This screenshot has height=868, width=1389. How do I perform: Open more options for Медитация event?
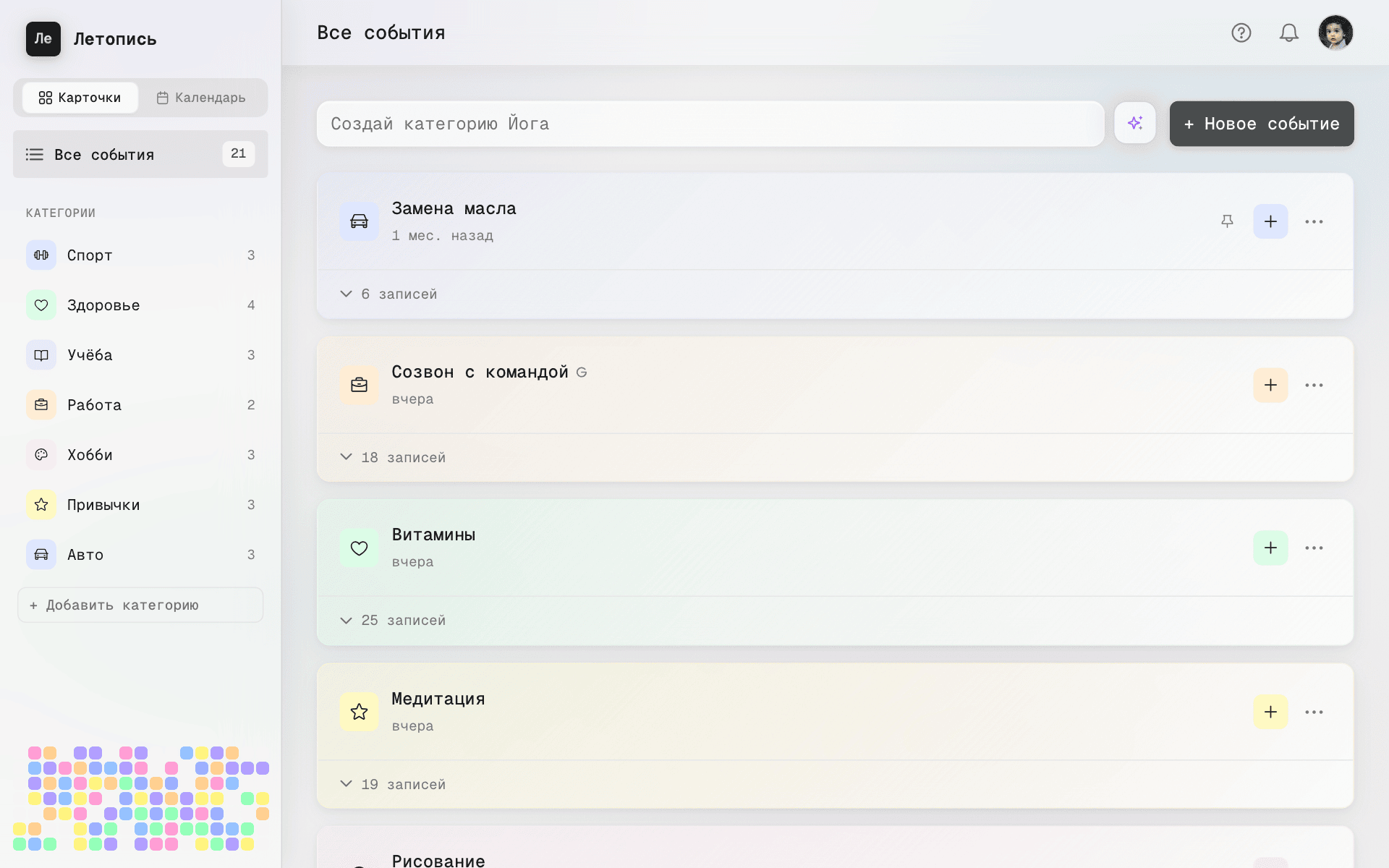point(1314,712)
